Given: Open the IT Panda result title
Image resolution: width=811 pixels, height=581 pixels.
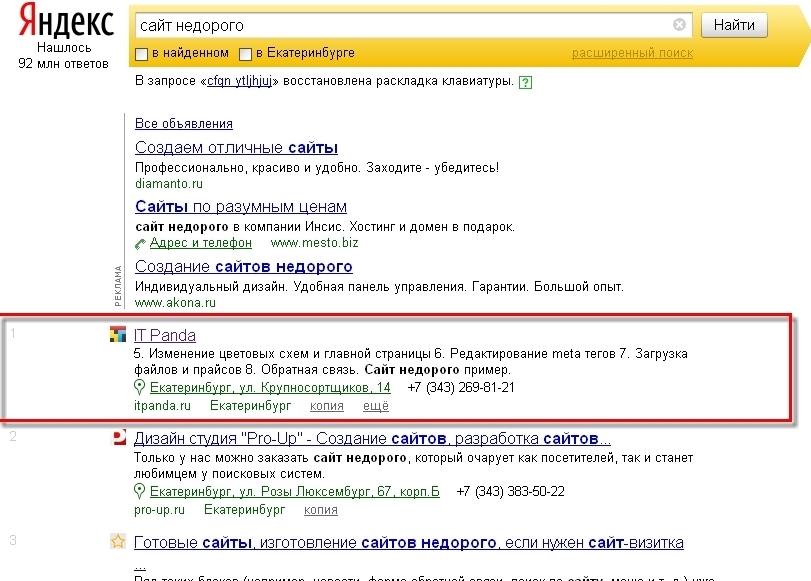Looking at the screenshot, I should point(164,335).
